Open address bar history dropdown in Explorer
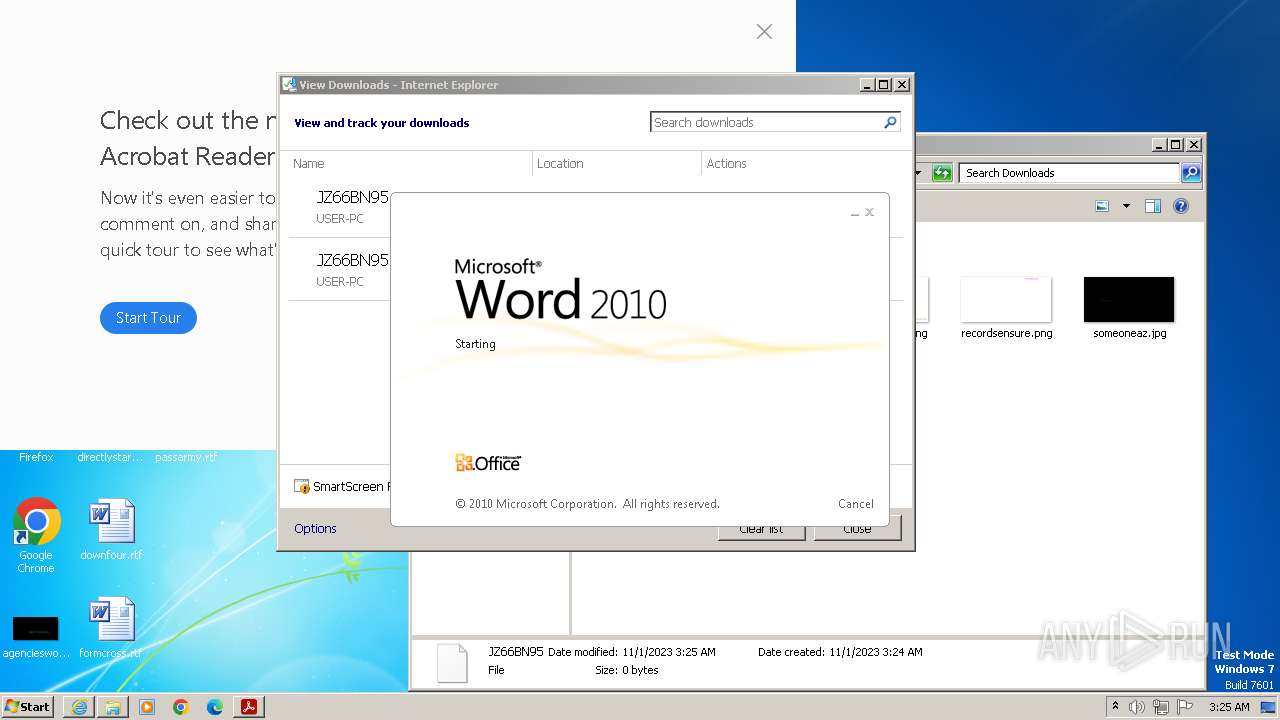Viewport: 1280px width, 720px height. click(x=918, y=173)
